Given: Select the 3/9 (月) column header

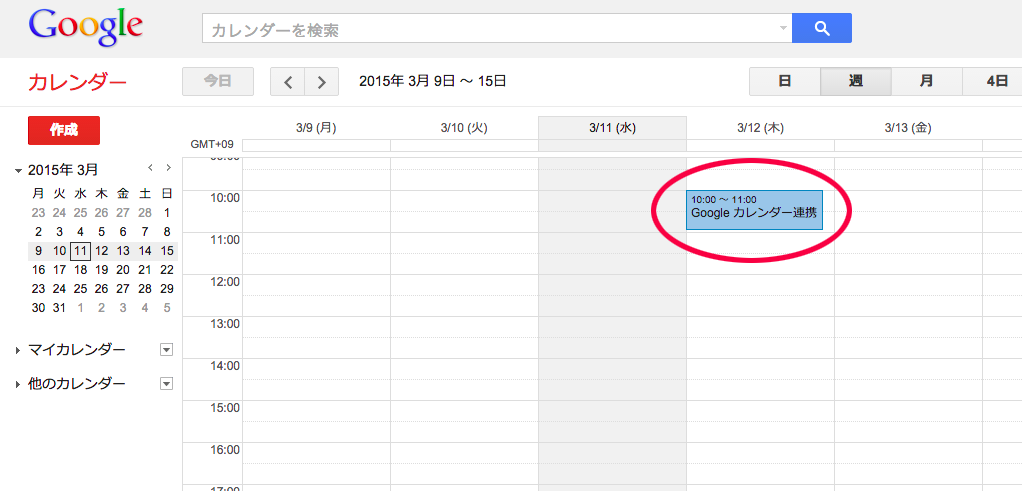Looking at the screenshot, I should [x=316, y=128].
